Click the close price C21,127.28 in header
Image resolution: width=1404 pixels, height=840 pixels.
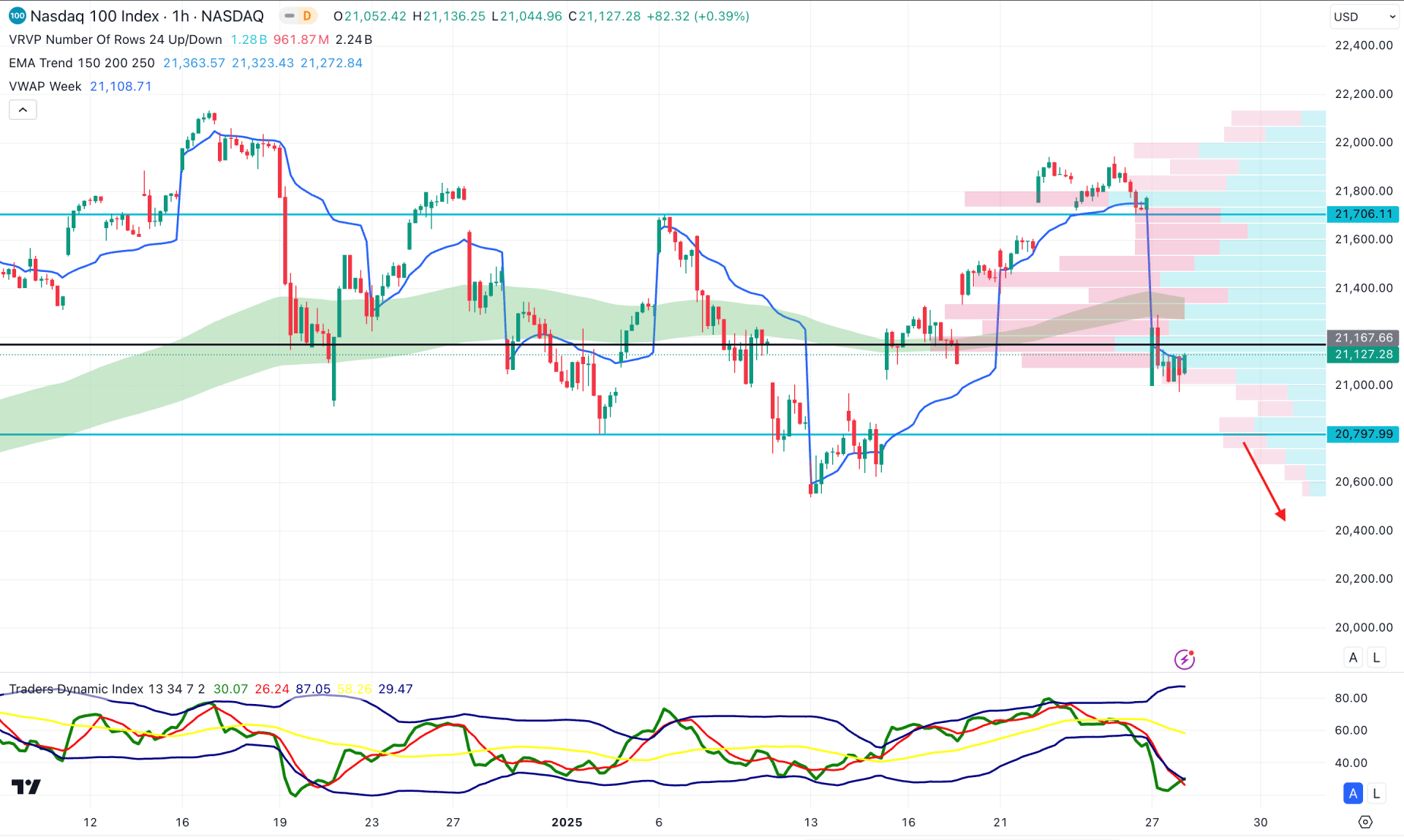point(605,16)
